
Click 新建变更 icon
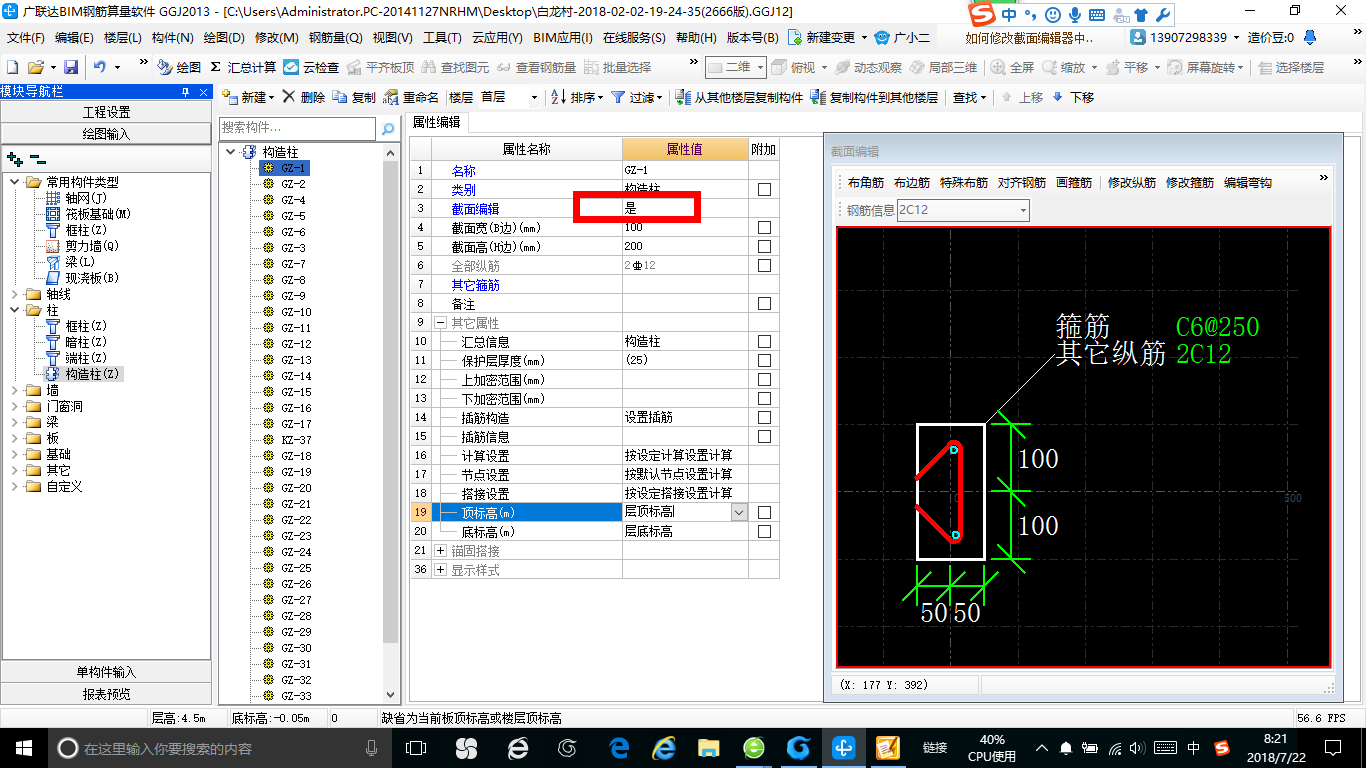click(x=822, y=37)
